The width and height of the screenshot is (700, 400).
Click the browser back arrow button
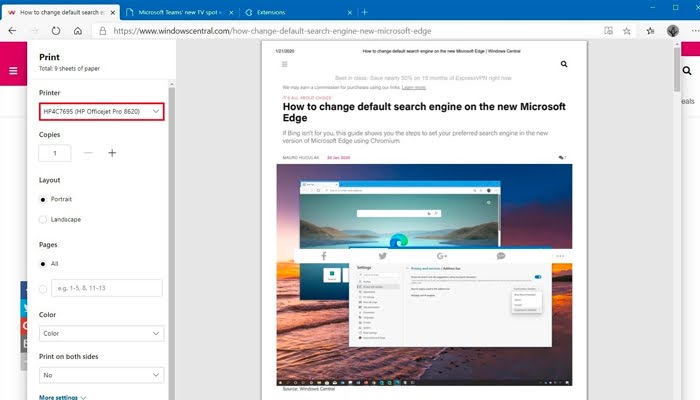(x=10, y=31)
